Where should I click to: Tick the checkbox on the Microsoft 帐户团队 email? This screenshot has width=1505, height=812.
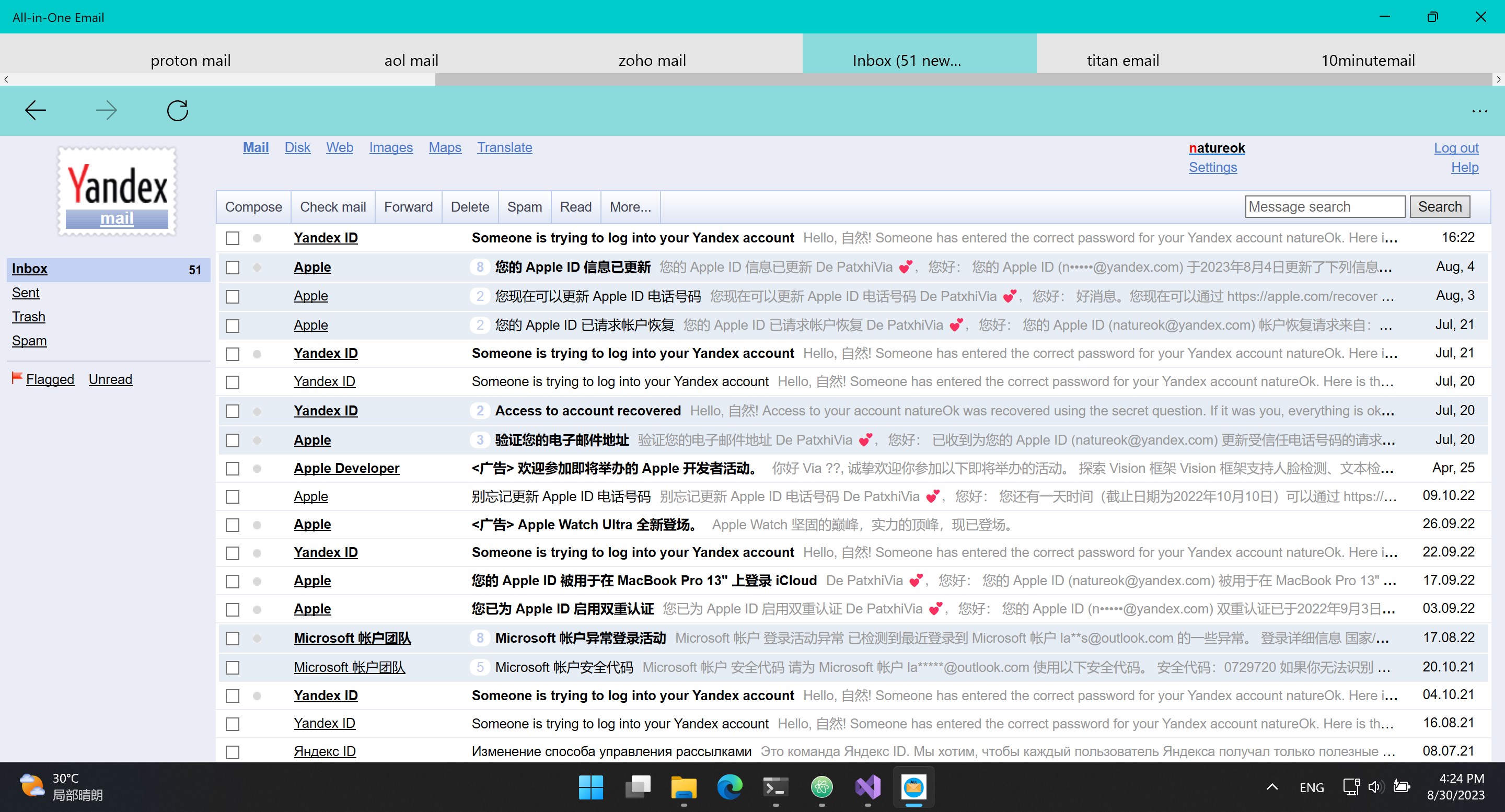click(233, 638)
